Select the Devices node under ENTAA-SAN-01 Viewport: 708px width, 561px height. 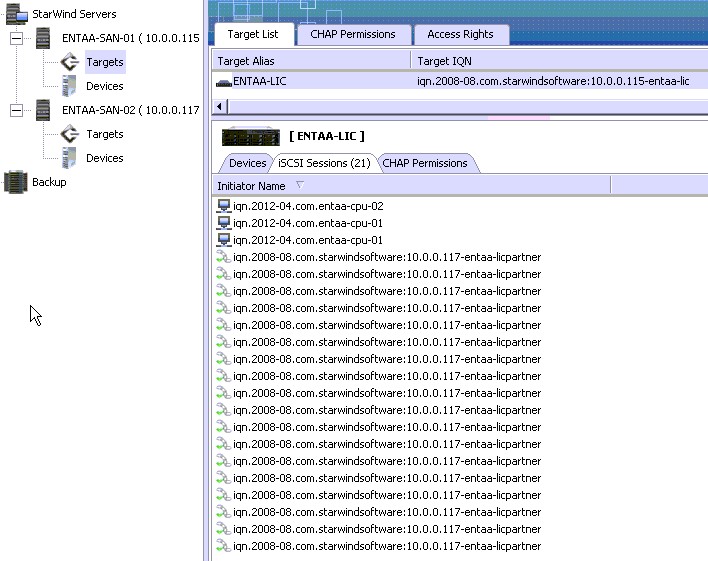point(105,86)
